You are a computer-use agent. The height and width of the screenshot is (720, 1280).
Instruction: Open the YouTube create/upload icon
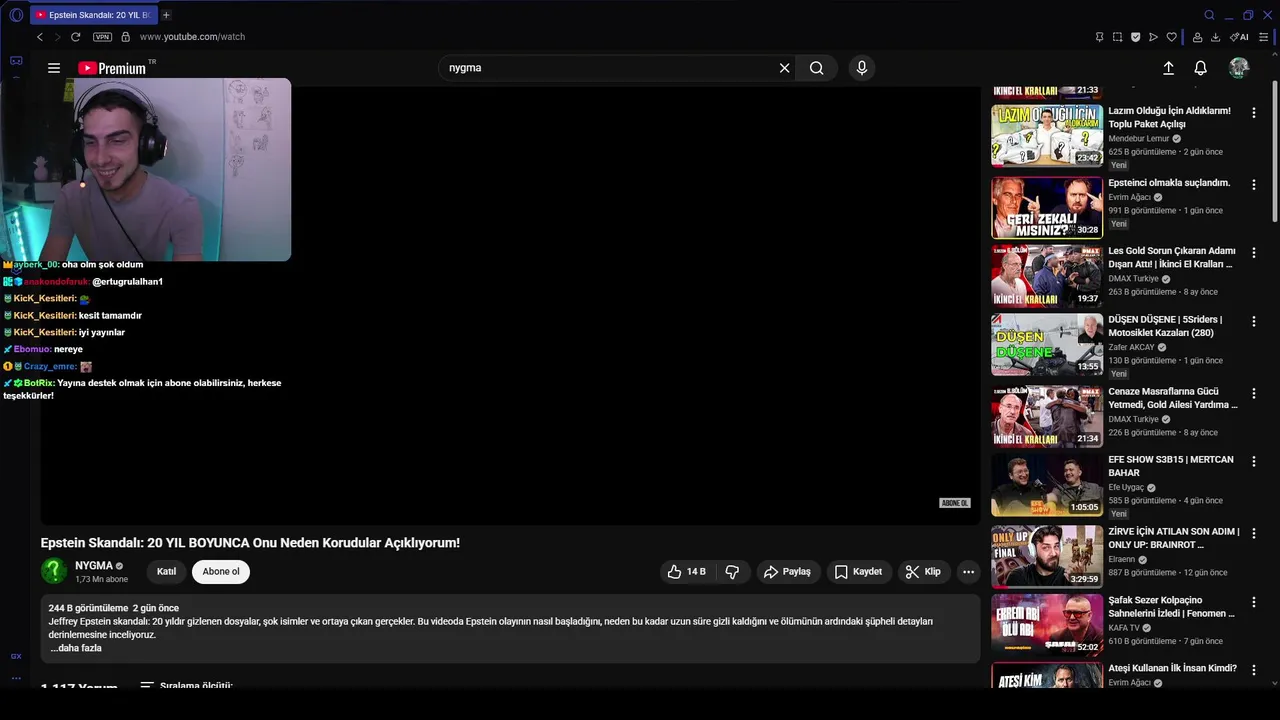point(1168,68)
